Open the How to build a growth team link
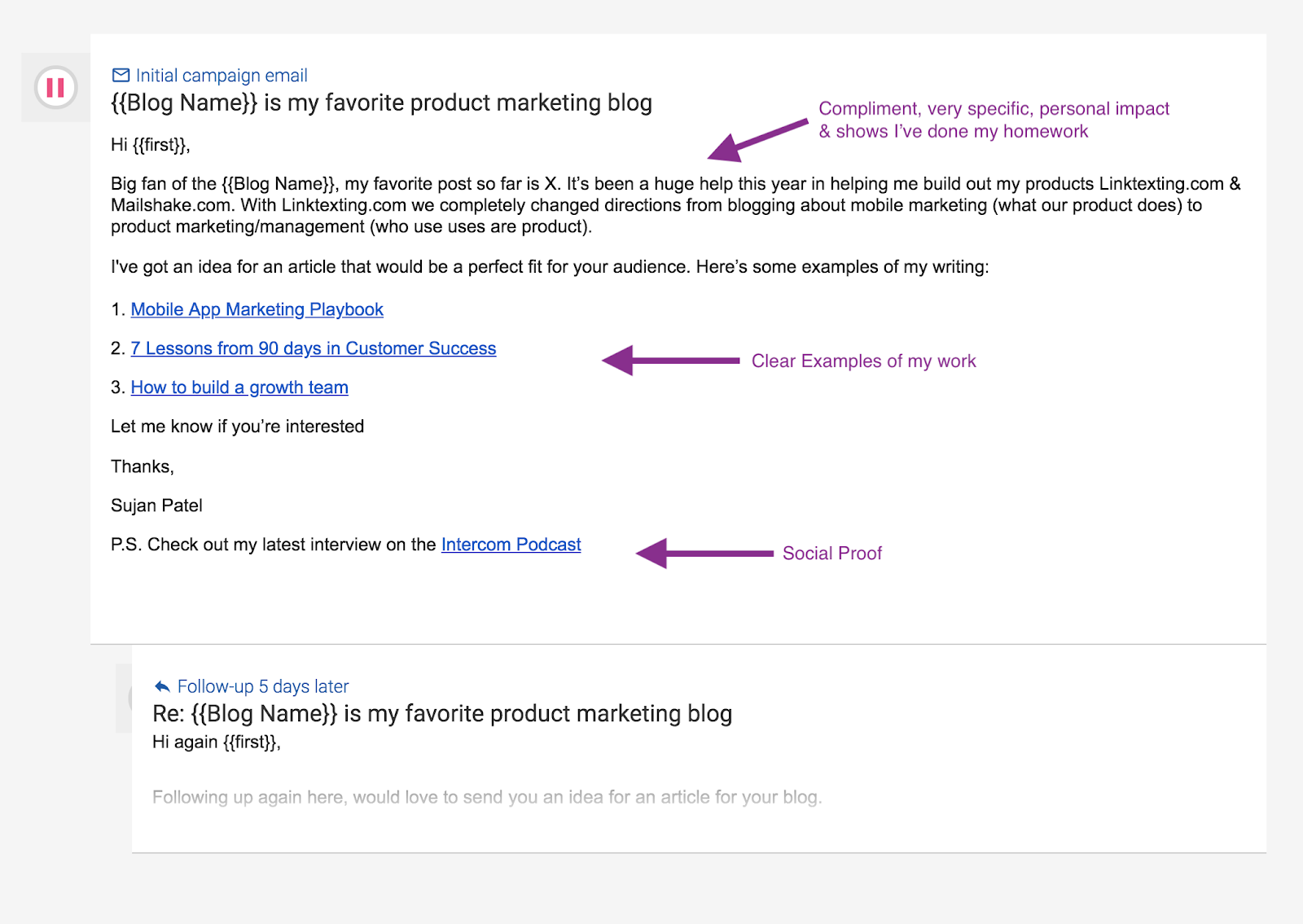Viewport: 1303px width, 924px height. coord(239,388)
